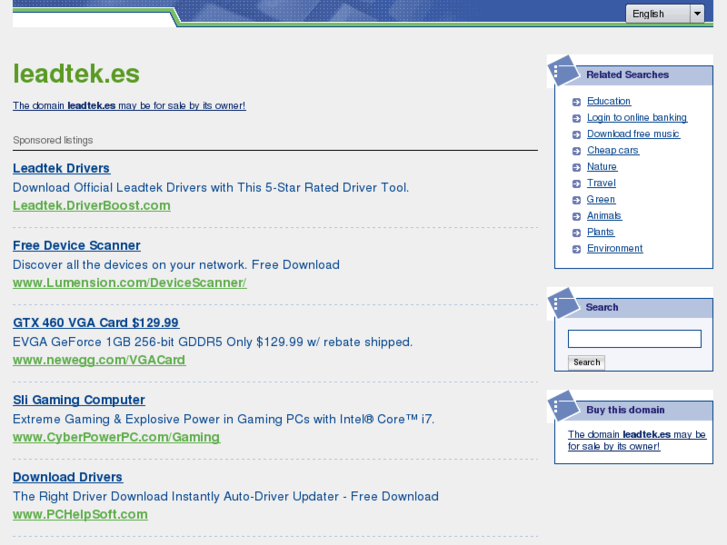Click the Sponsored listings label

(x=53, y=140)
